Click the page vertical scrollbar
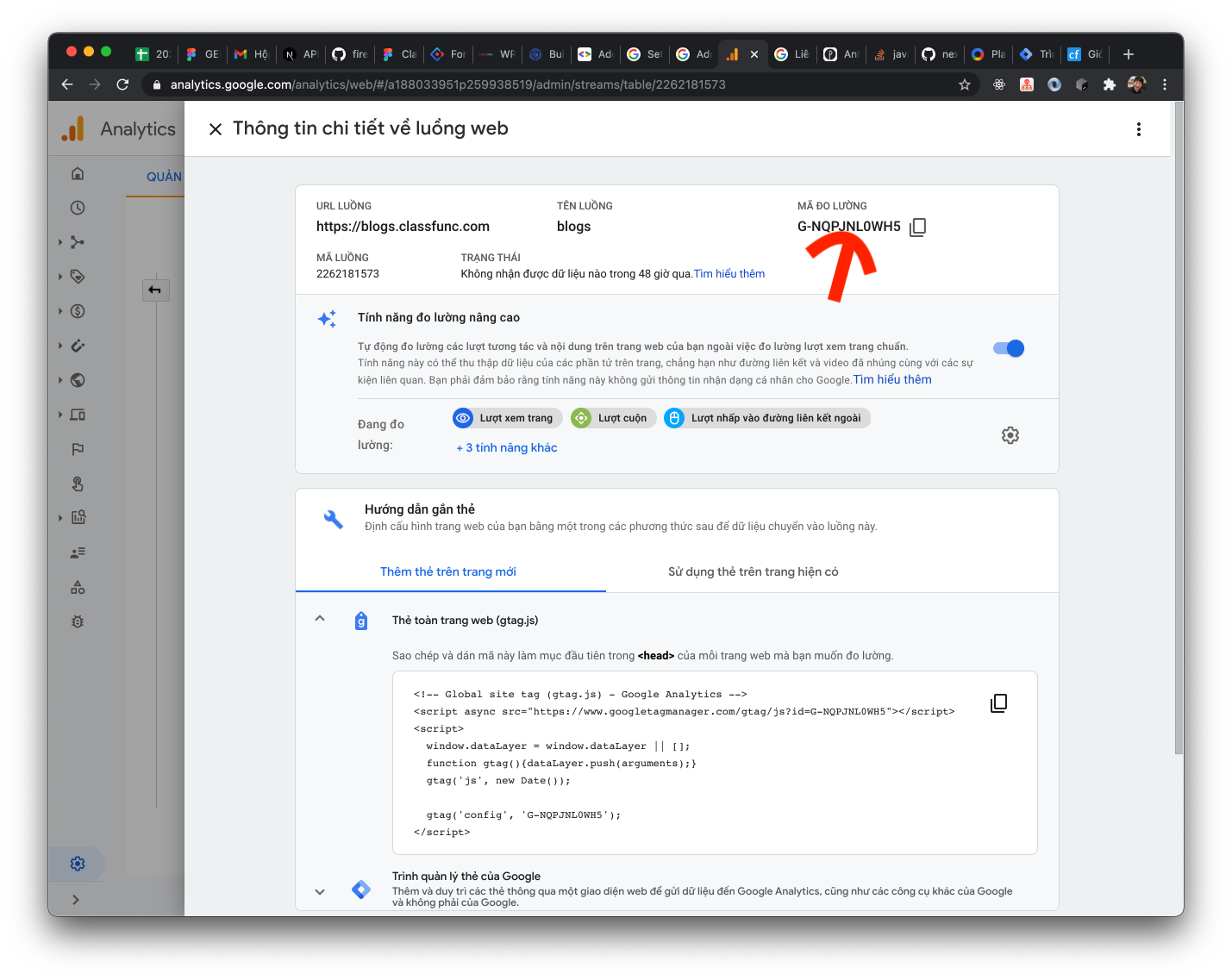Viewport: 1232px width, 980px height. (x=1179, y=431)
